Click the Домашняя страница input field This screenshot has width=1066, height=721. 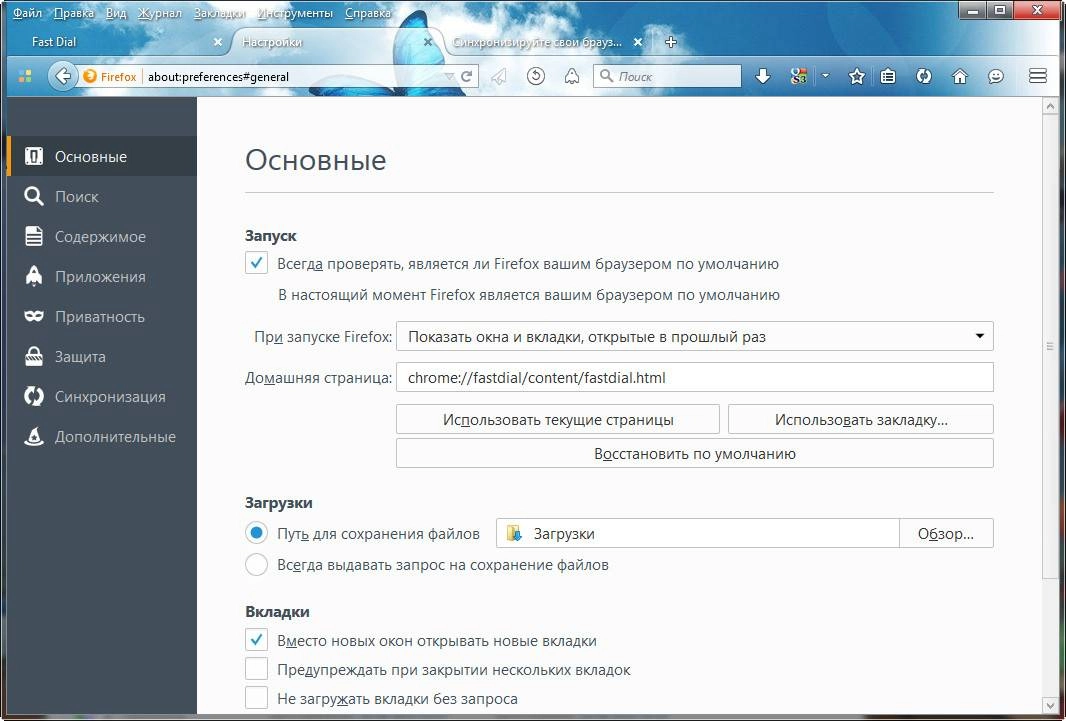pyautogui.click(x=695, y=377)
